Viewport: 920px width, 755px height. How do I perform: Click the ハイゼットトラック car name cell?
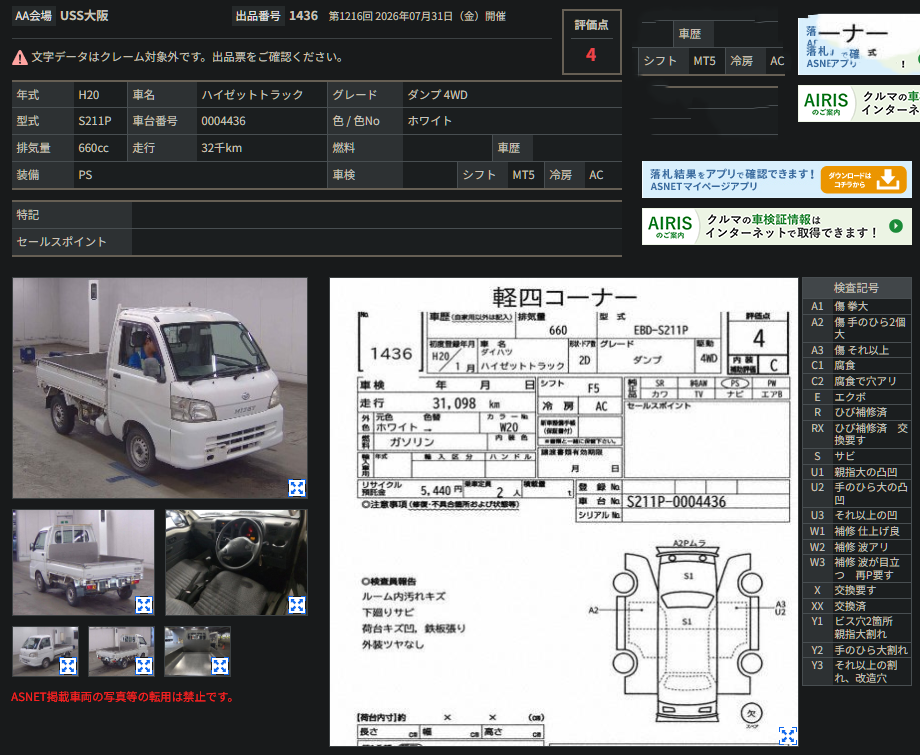click(262, 94)
